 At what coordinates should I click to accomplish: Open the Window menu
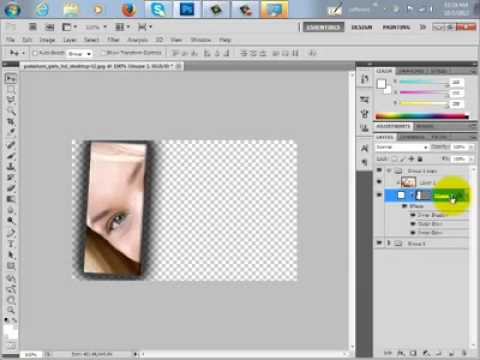[x=201, y=40]
